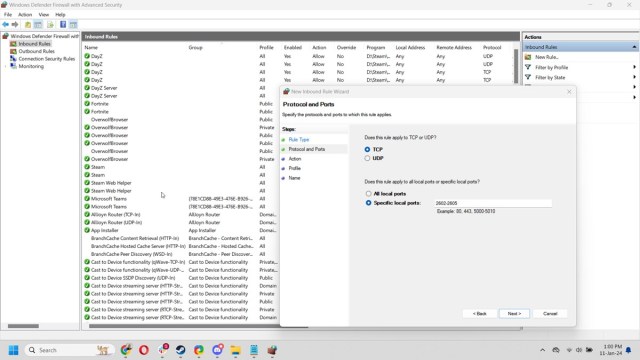The height and width of the screenshot is (360, 640).
Task: Click green check icon of App Installer rule
Action: [x=87, y=230]
